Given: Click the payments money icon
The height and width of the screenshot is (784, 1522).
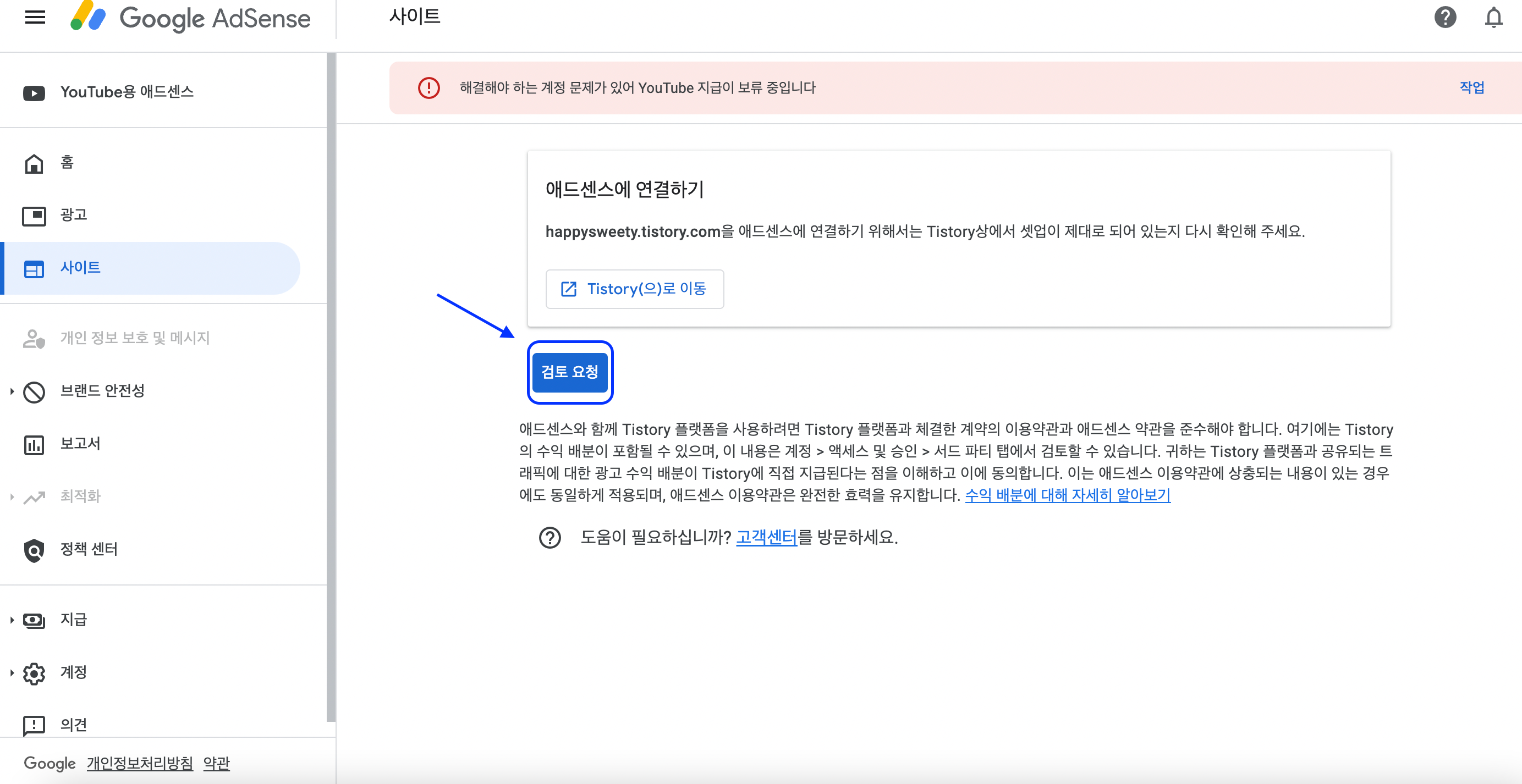Looking at the screenshot, I should (34, 621).
